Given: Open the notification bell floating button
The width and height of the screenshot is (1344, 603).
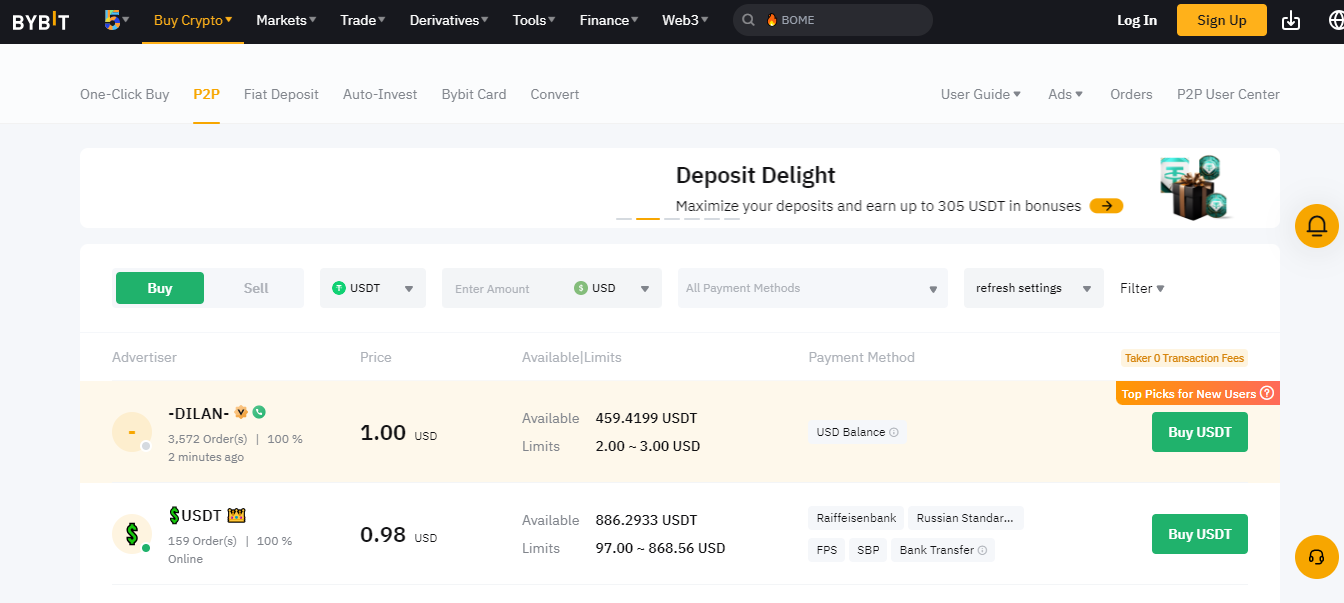Looking at the screenshot, I should click(x=1317, y=226).
